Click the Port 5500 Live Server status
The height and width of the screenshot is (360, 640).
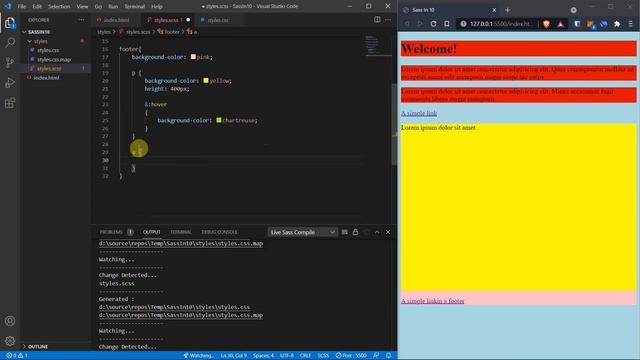[x=351, y=356]
